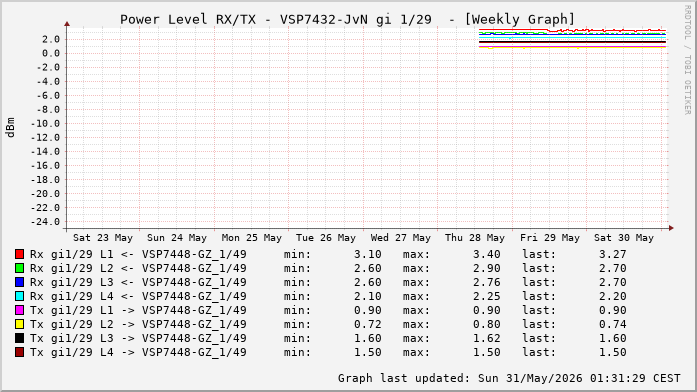
Task: Click the black Tx L3 legend swatch
Action: (19, 338)
